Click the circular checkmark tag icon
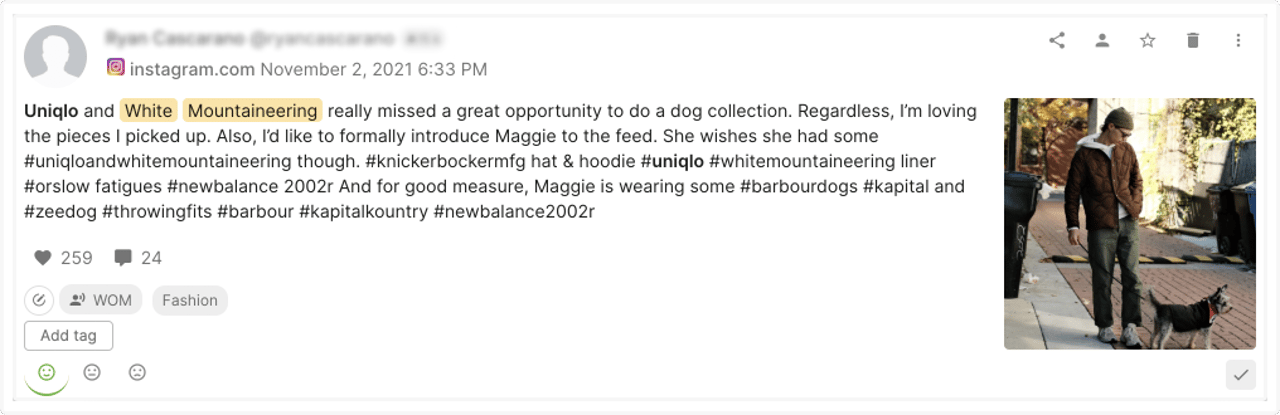 pos(38,300)
